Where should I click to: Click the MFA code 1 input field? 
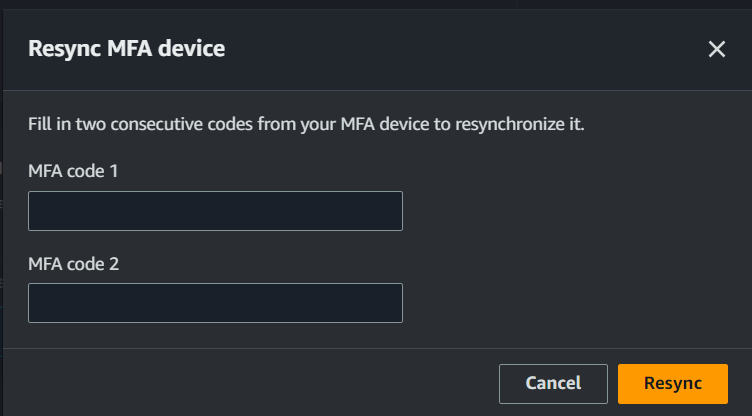tap(215, 211)
